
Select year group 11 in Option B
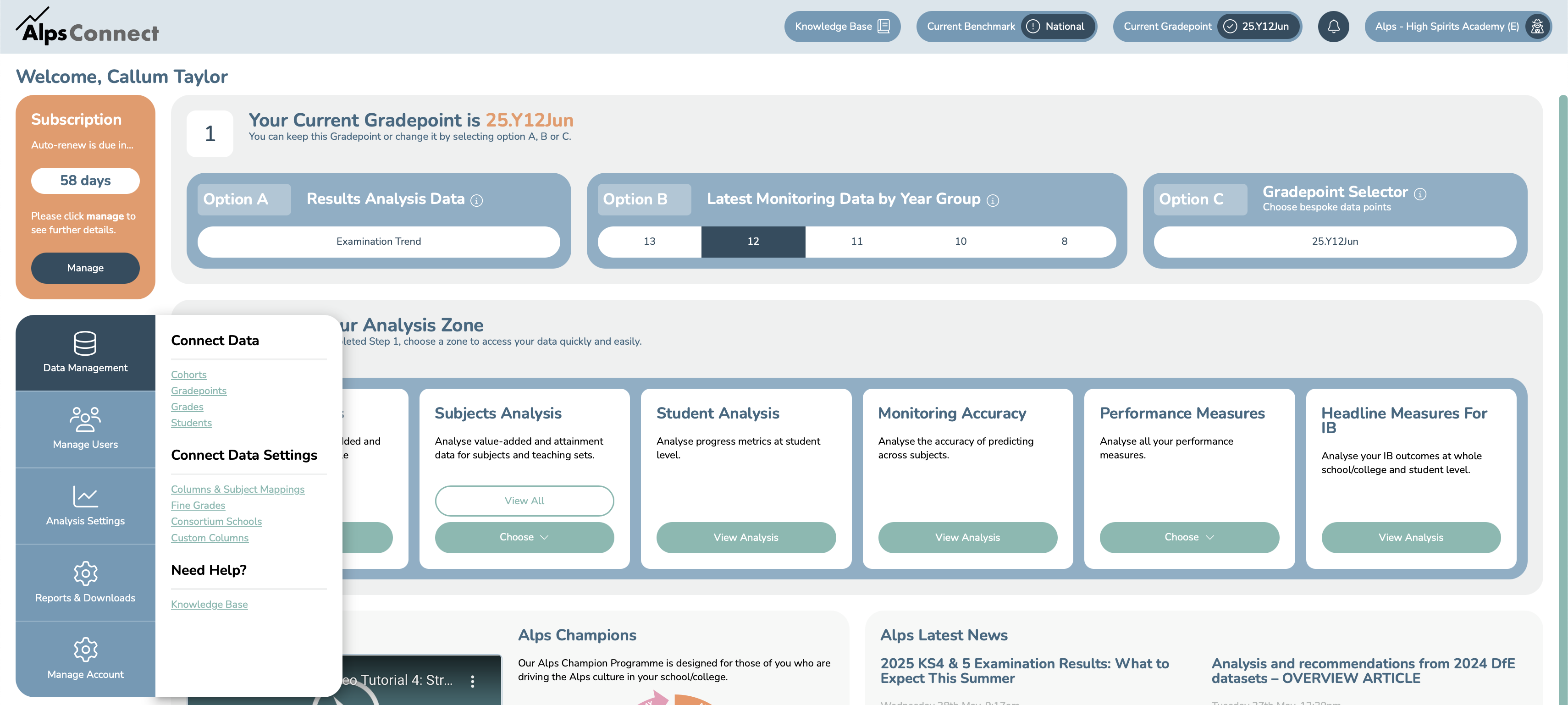click(857, 242)
